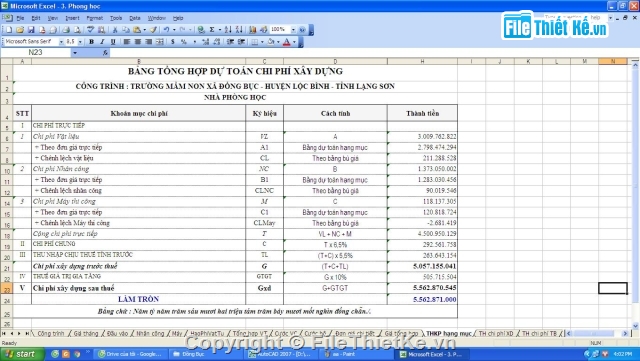
Task: Switch to AutoCAD 2007 taskbar button
Action: pos(282,354)
